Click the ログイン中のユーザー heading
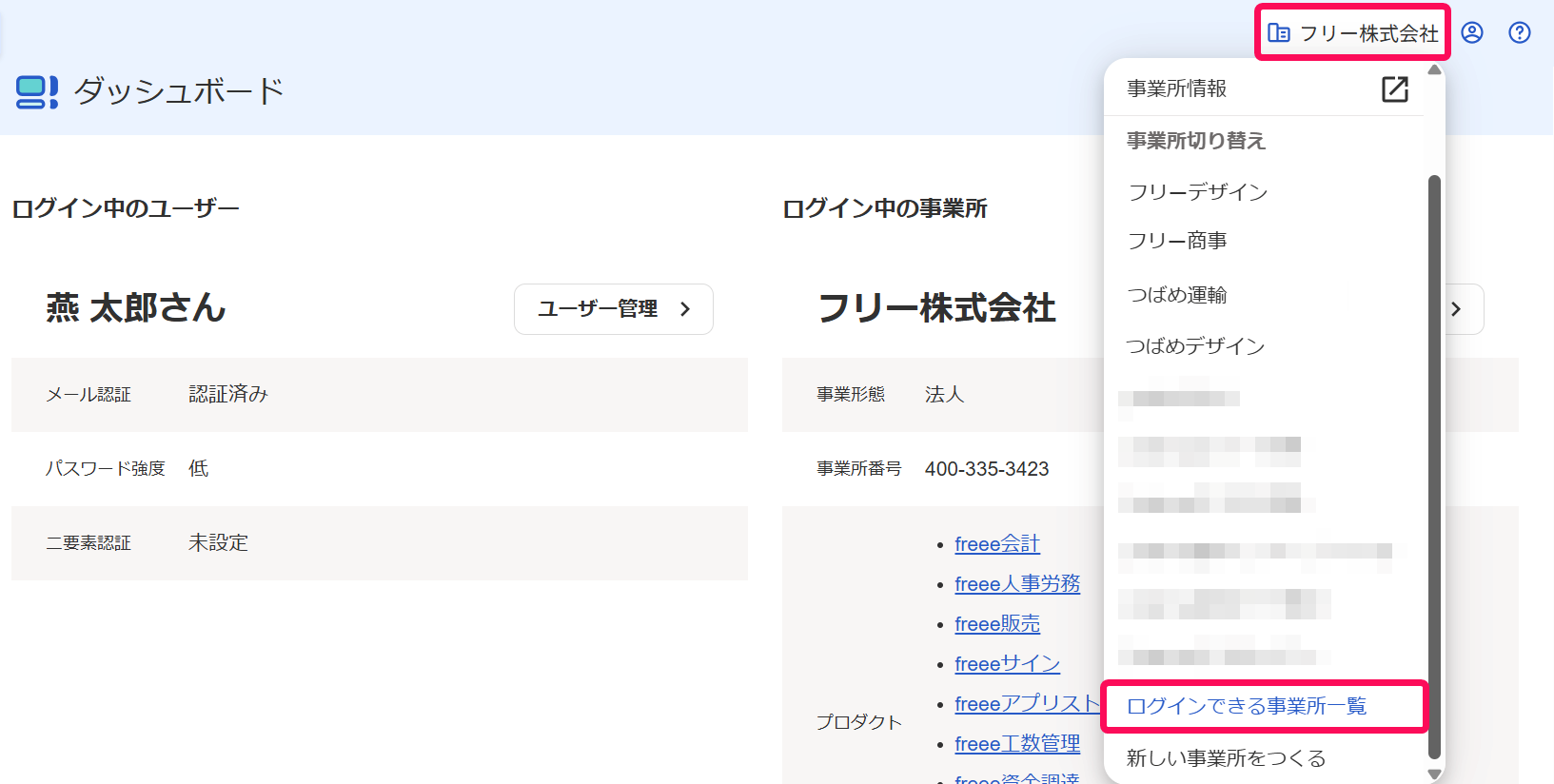 coord(126,208)
